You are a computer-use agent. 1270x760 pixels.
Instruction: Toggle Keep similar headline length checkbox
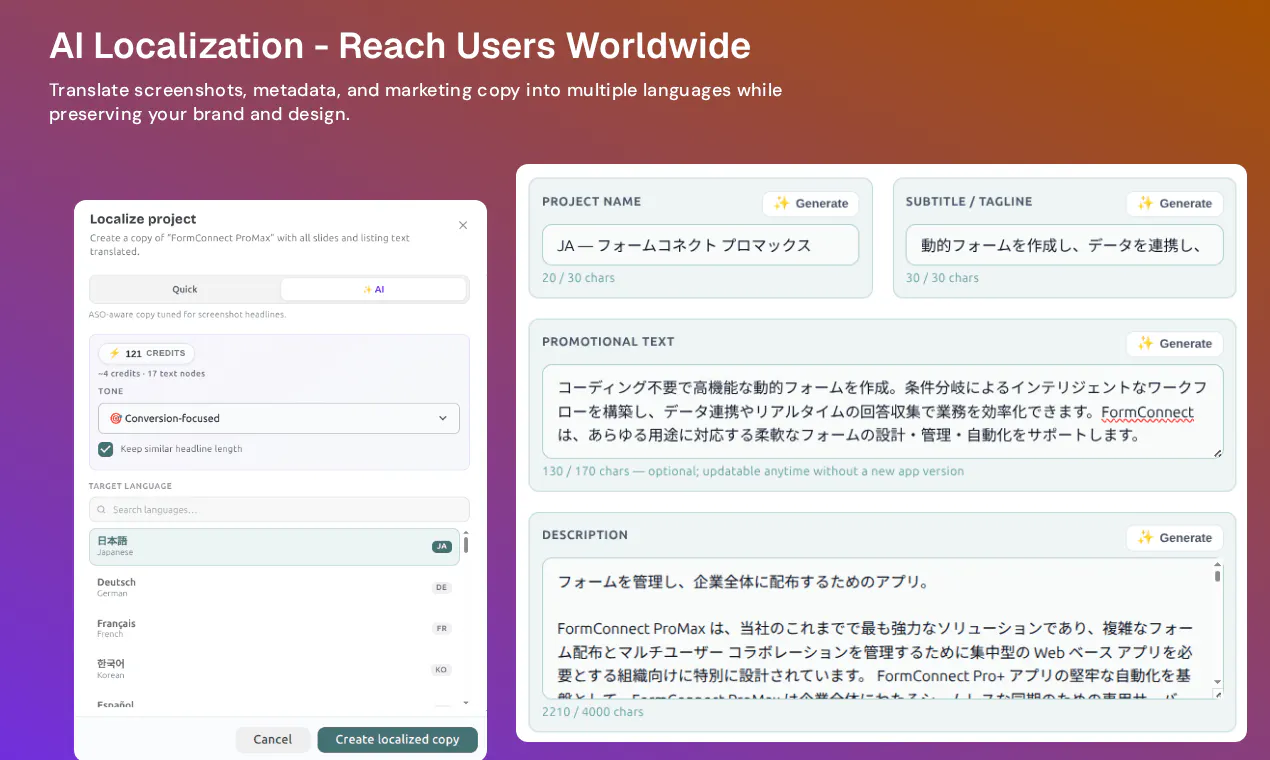click(105, 449)
